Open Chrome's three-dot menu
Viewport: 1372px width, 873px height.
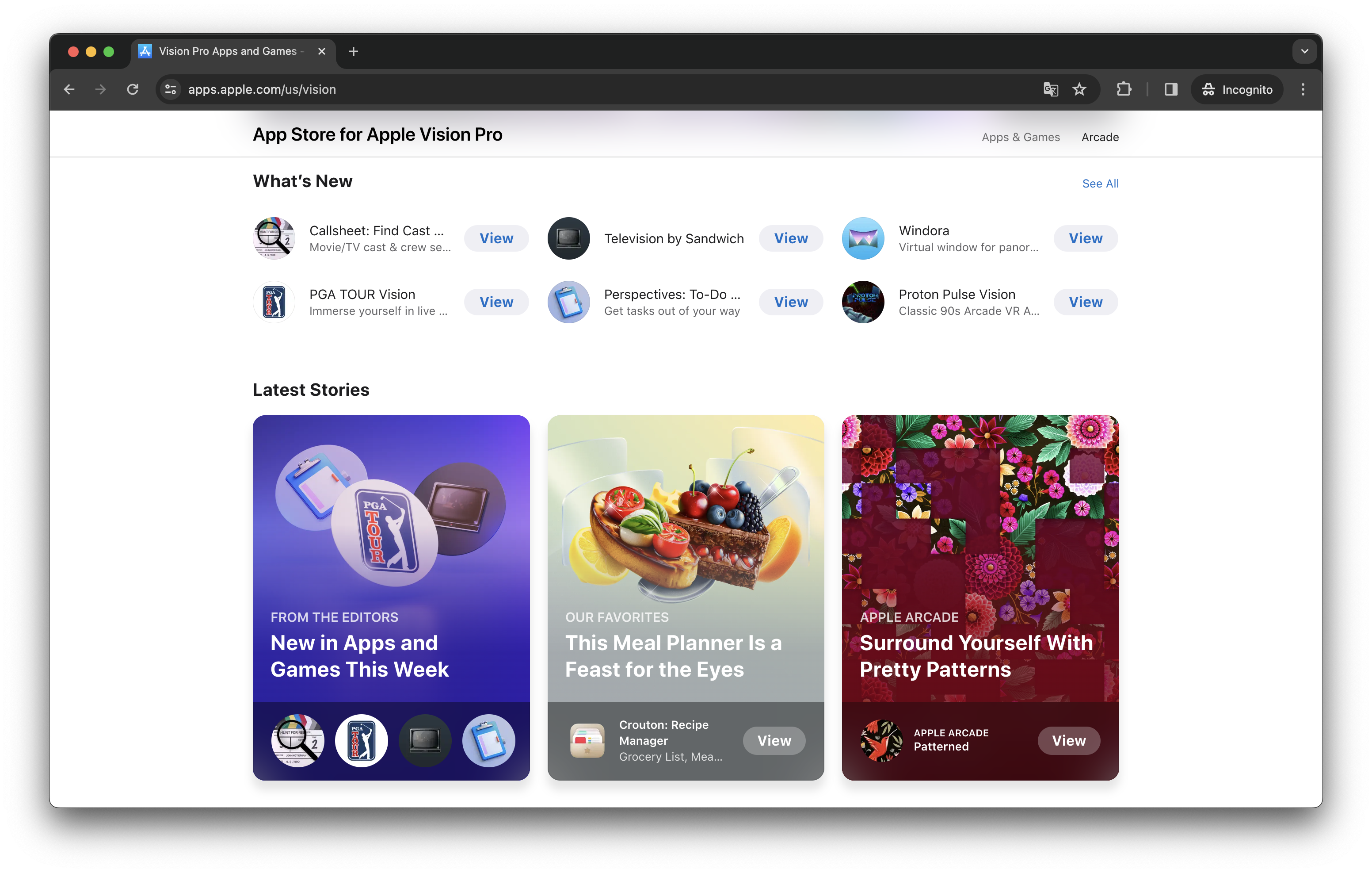1303,89
